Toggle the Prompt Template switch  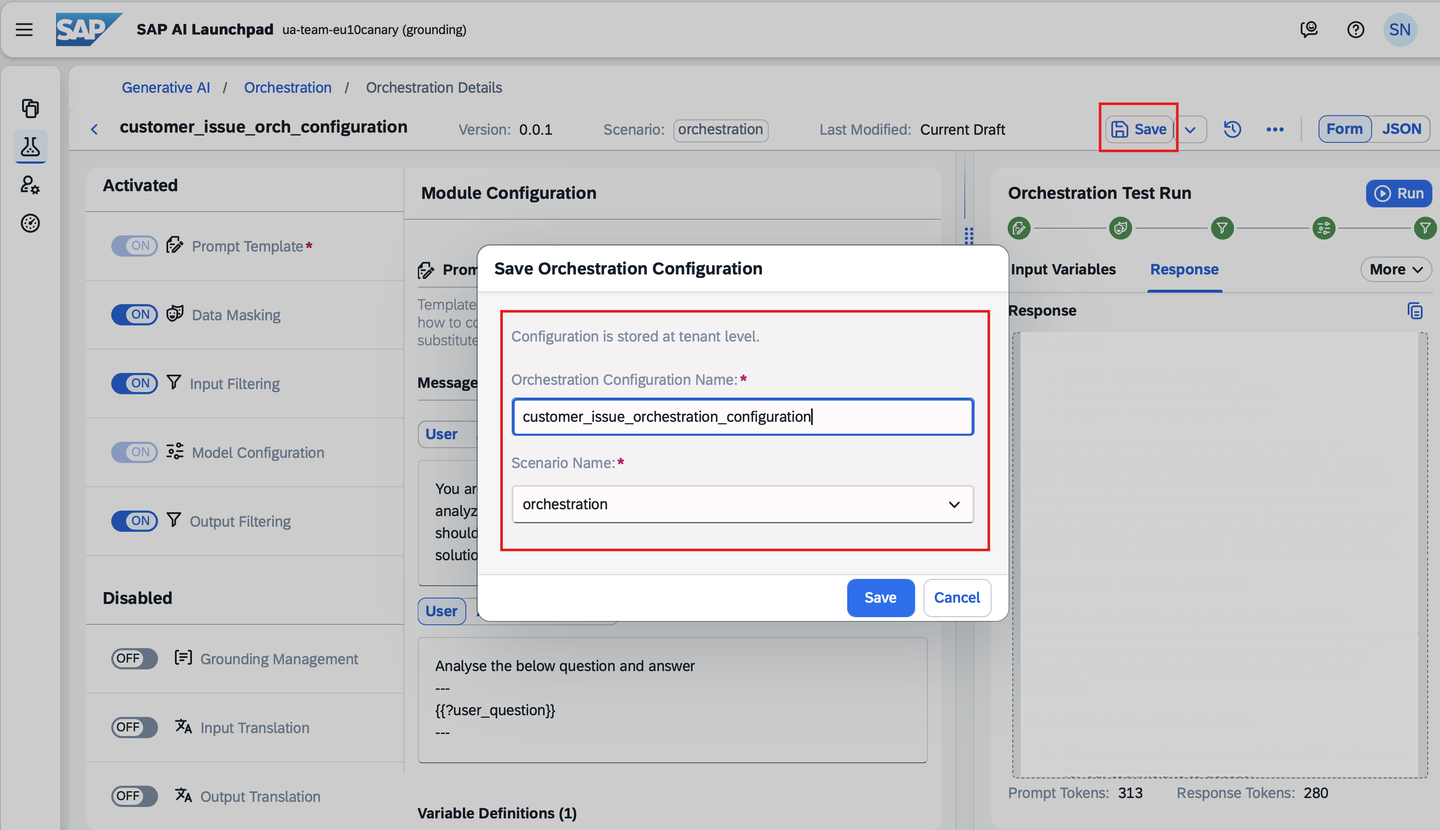134,246
